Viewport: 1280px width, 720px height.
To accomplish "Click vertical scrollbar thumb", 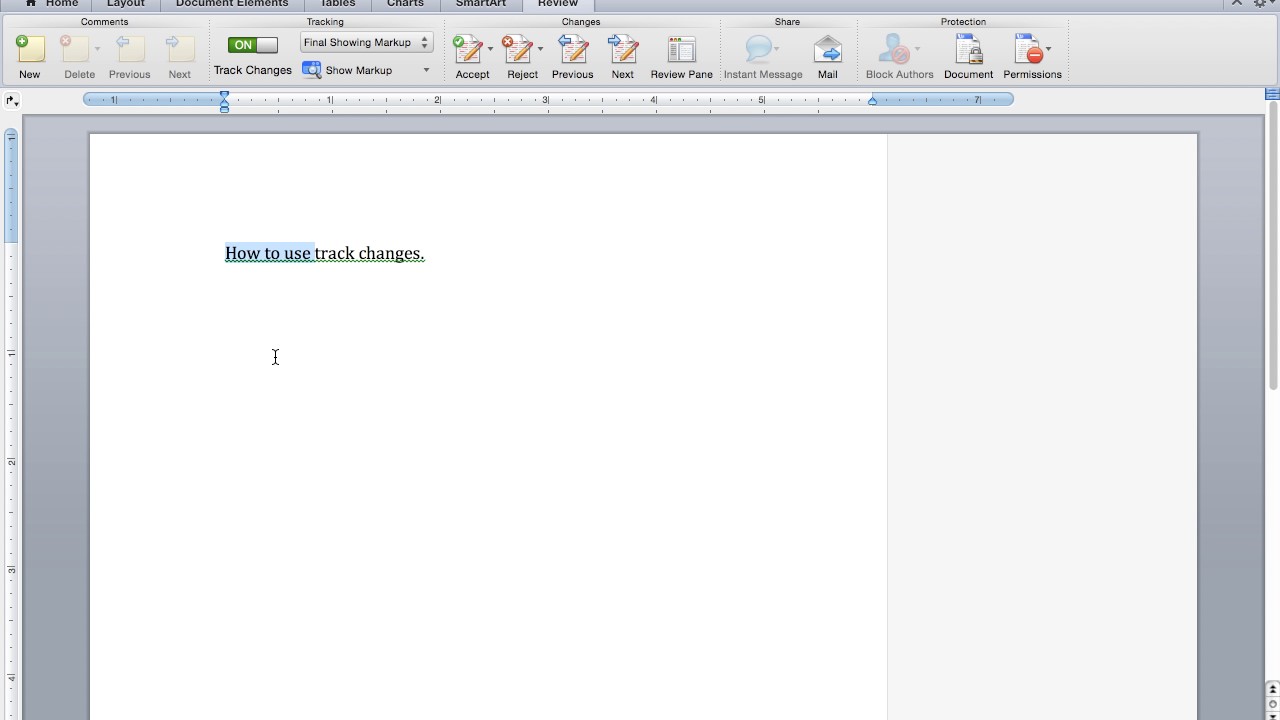I will [1273, 245].
